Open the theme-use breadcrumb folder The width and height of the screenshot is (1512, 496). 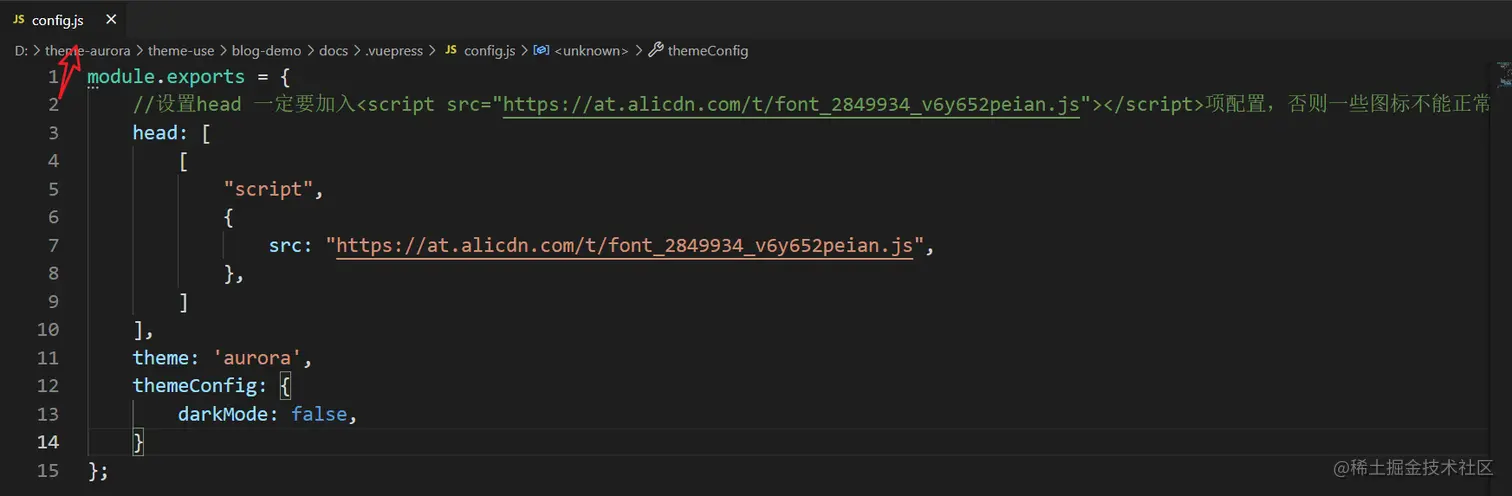[x=181, y=50]
